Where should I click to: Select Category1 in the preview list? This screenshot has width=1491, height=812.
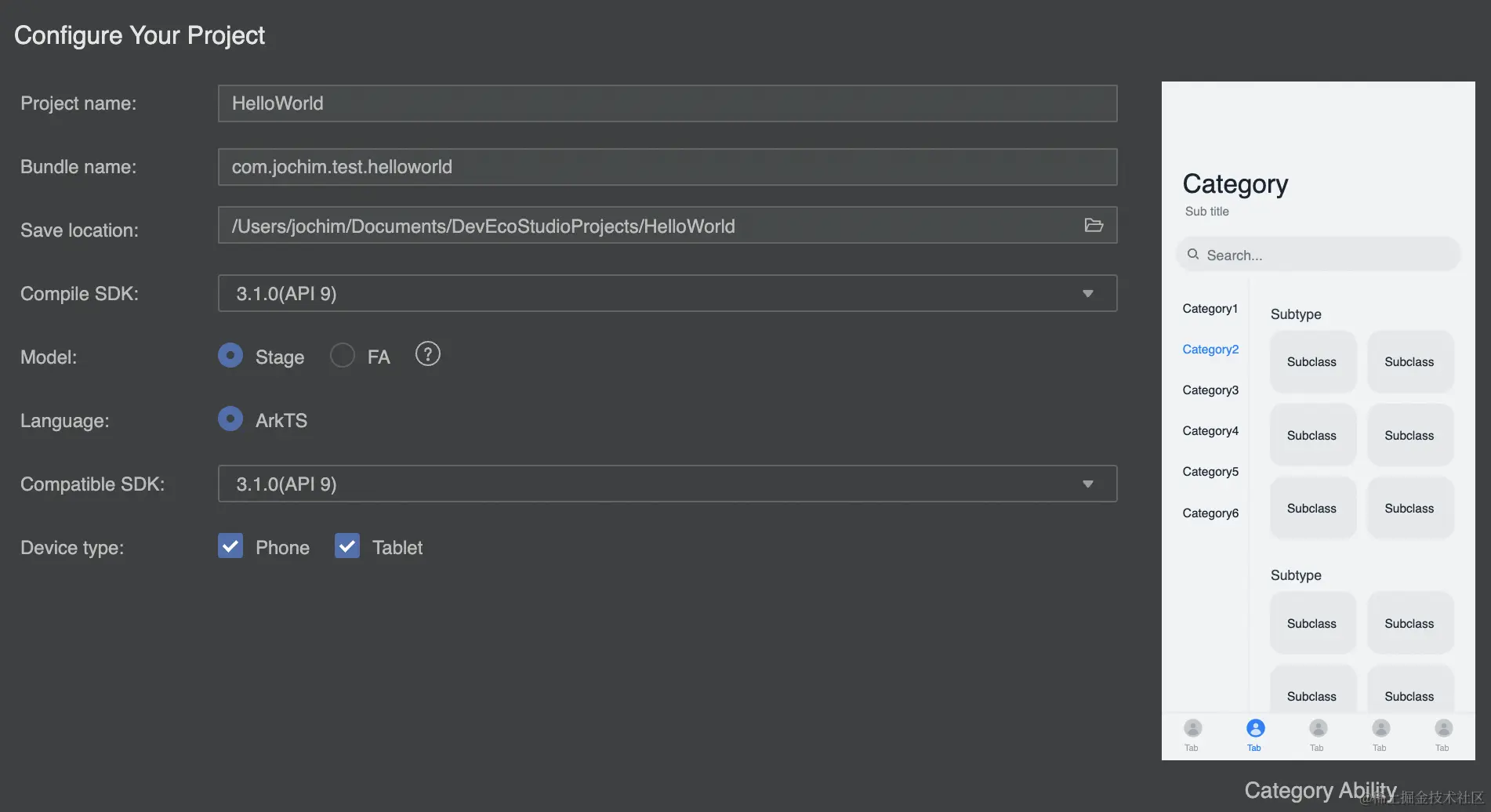(x=1210, y=309)
